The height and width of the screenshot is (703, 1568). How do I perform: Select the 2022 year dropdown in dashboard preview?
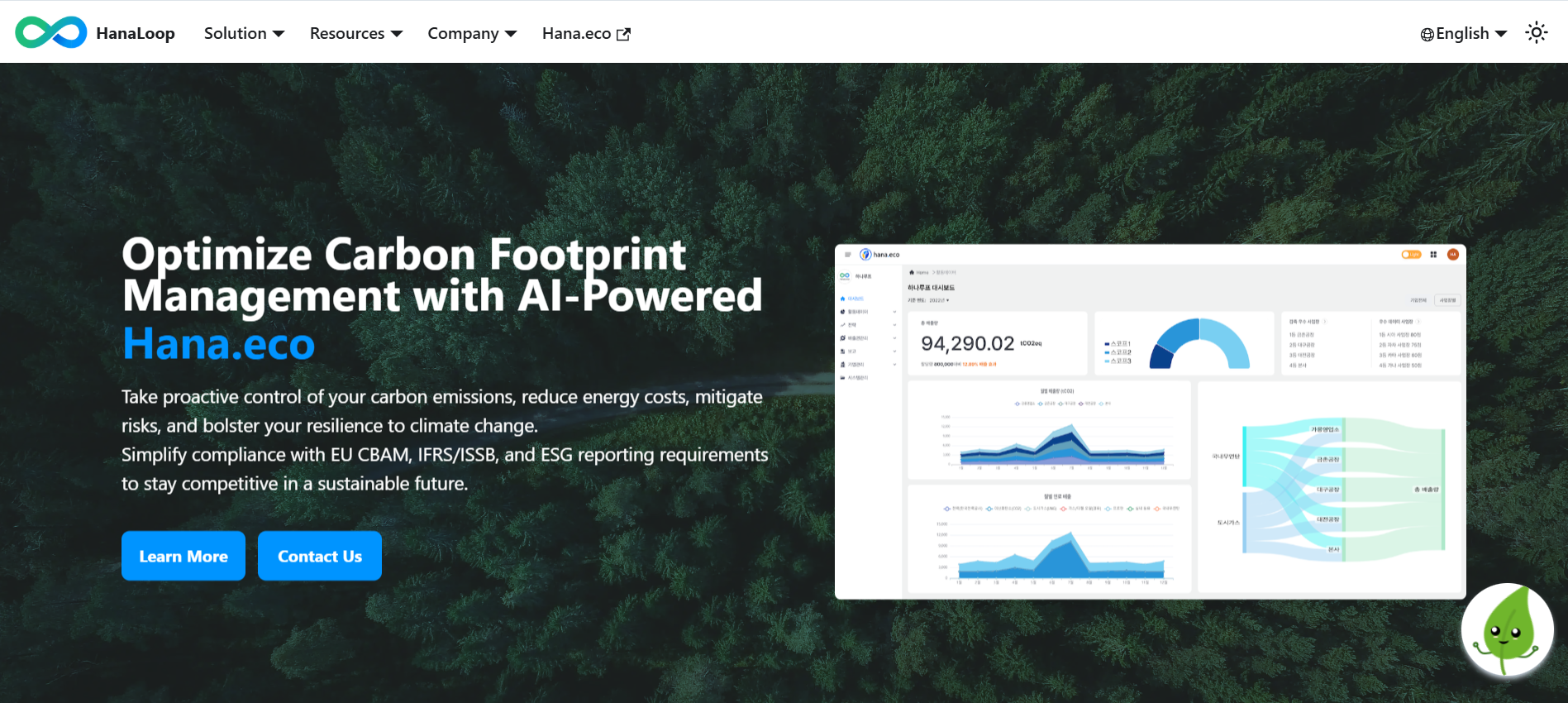[938, 300]
